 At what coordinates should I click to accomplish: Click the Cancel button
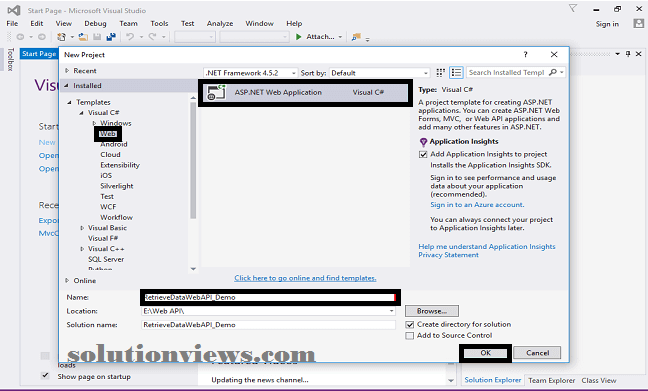[537, 353]
